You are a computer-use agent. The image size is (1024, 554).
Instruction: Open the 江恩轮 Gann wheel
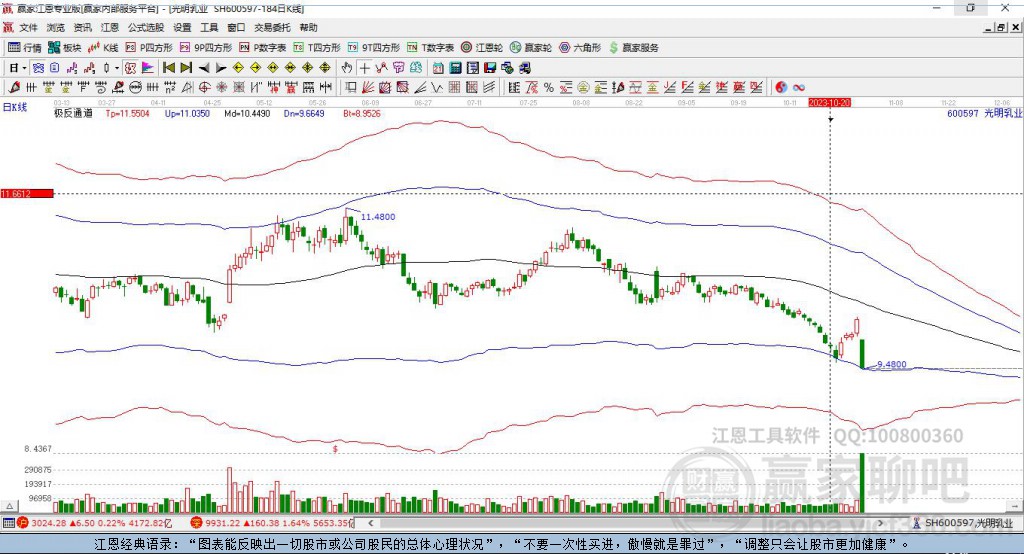[x=482, y=48]
